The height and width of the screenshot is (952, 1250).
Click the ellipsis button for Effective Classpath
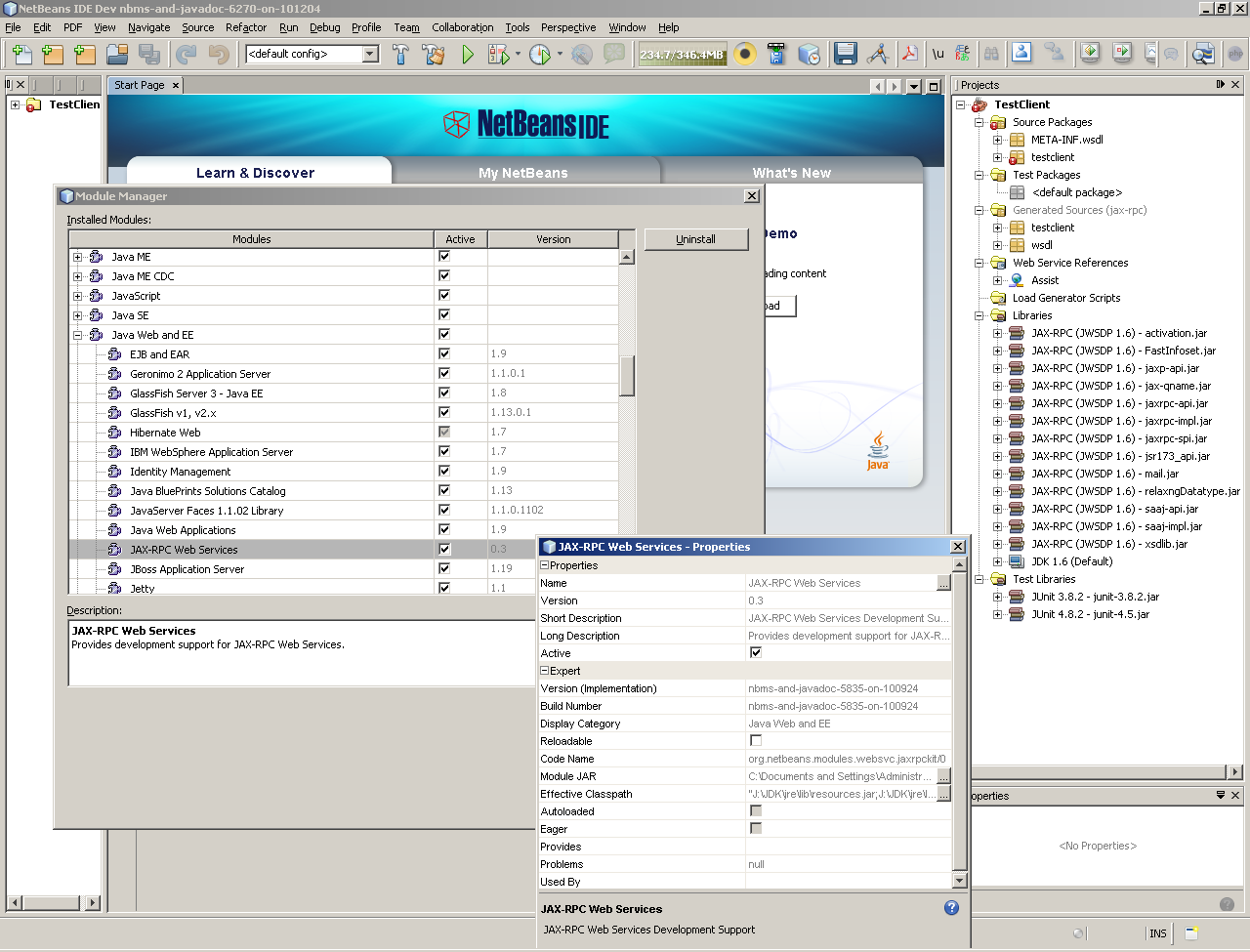coord(943,794)
